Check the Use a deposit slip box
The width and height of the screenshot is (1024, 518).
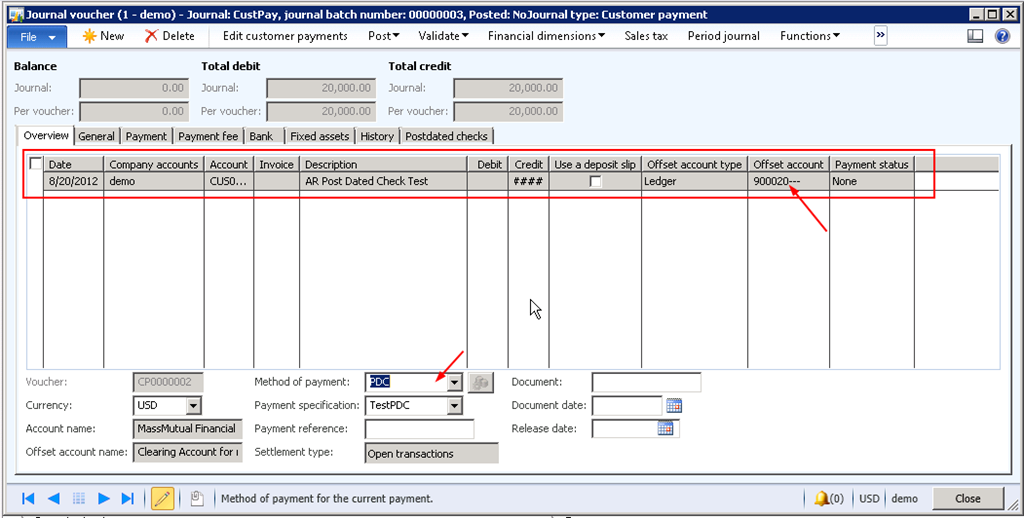pos(595,182)
